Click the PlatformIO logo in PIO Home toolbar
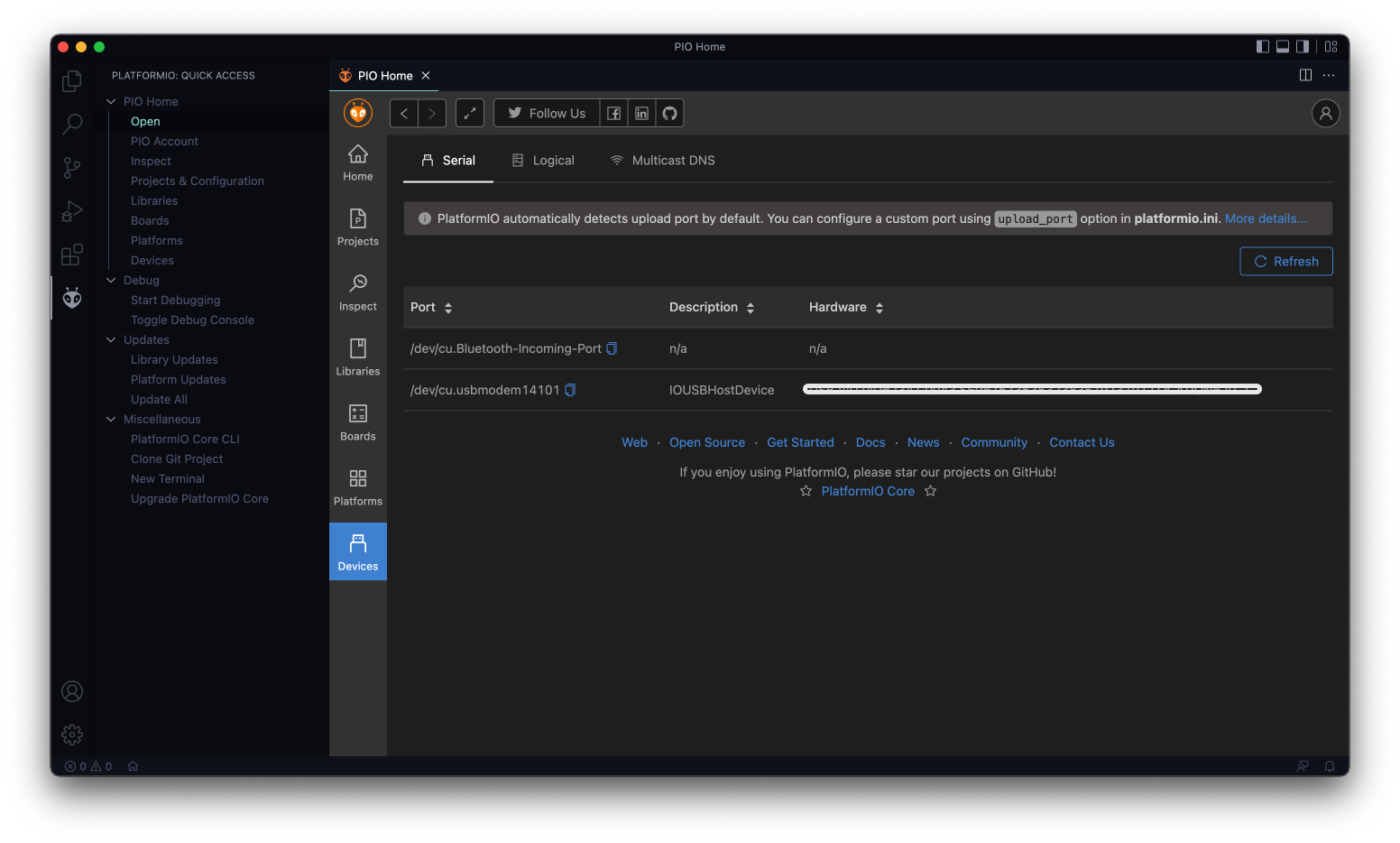Image resolution: width=1400 pixels, height=843 pixels. [358, 113]
